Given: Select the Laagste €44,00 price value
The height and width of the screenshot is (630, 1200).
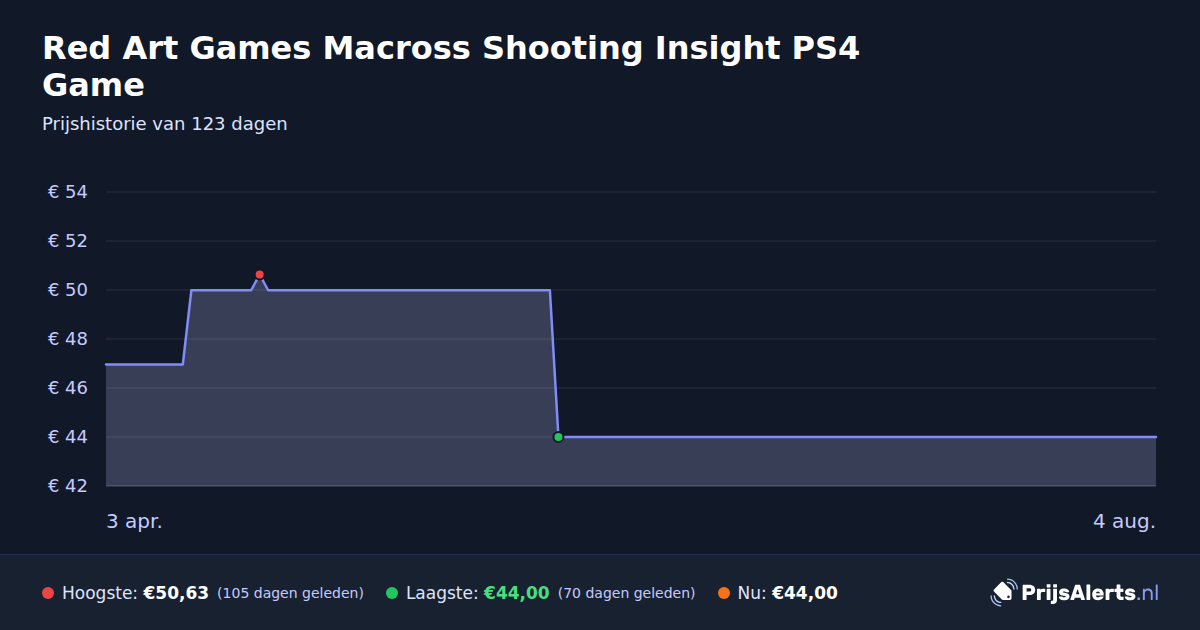Looking at the screenshot, I should [x=516, y=593].
